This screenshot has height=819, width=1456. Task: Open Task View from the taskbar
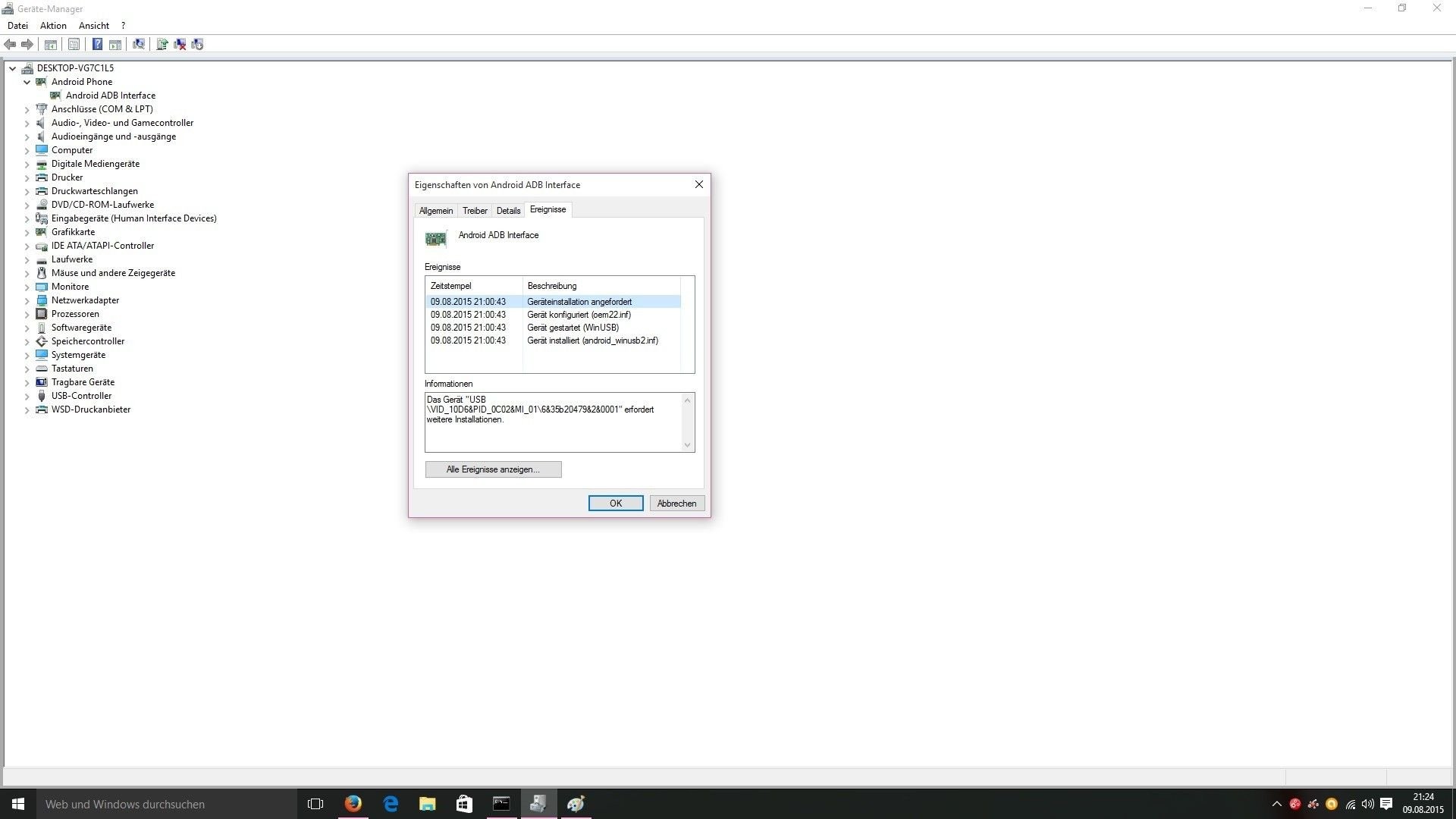click(315, 804)
